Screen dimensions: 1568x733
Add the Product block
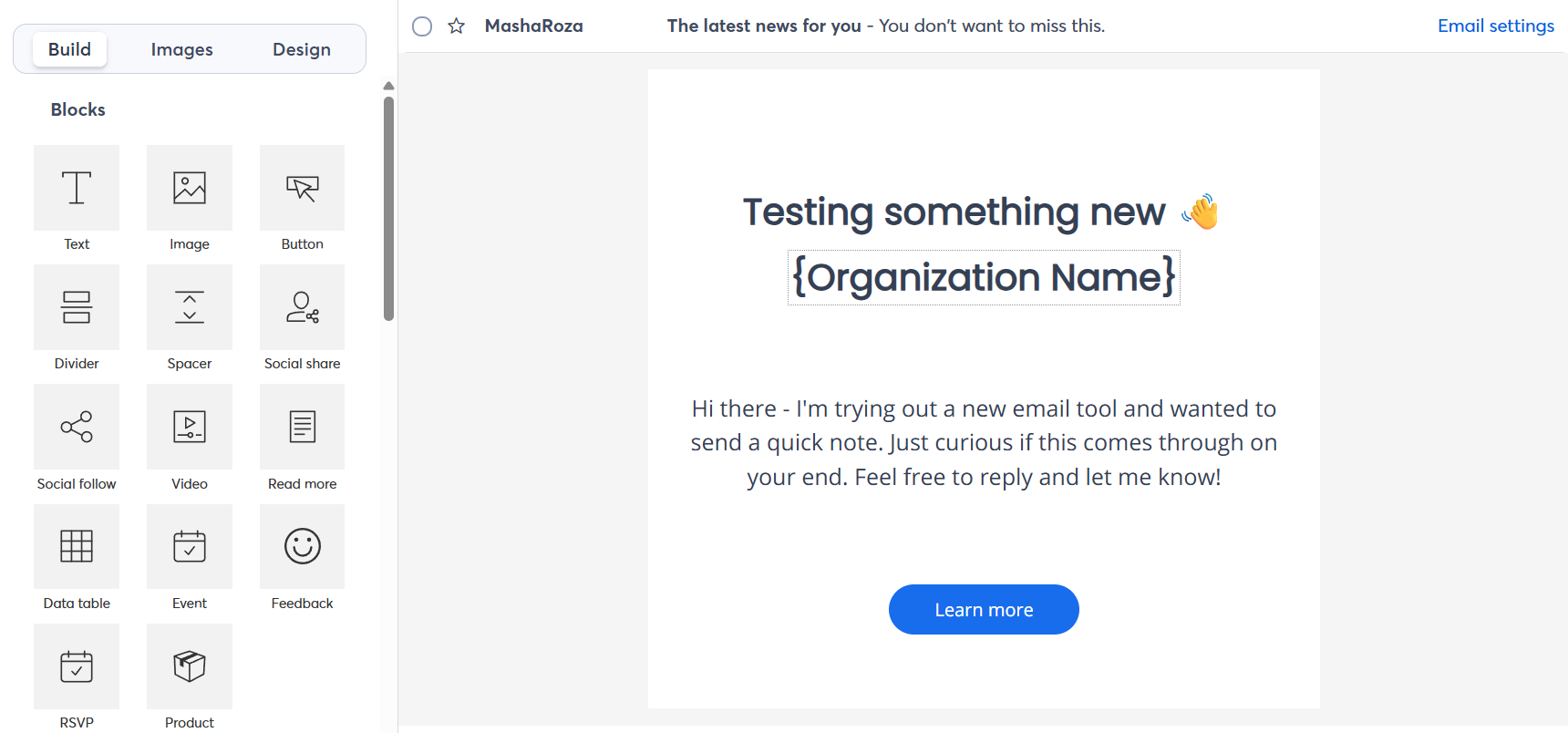click(x=189, y=666)
